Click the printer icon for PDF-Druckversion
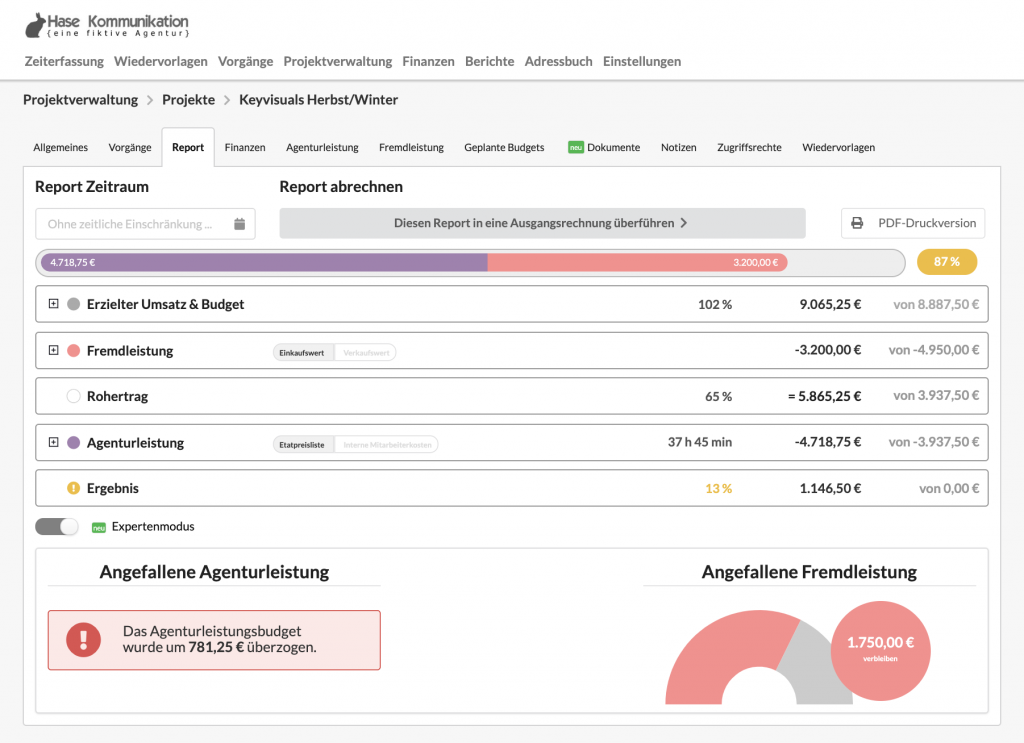Image resolution: width=1024 pixels, height=743 pixels. click(857, 223)
